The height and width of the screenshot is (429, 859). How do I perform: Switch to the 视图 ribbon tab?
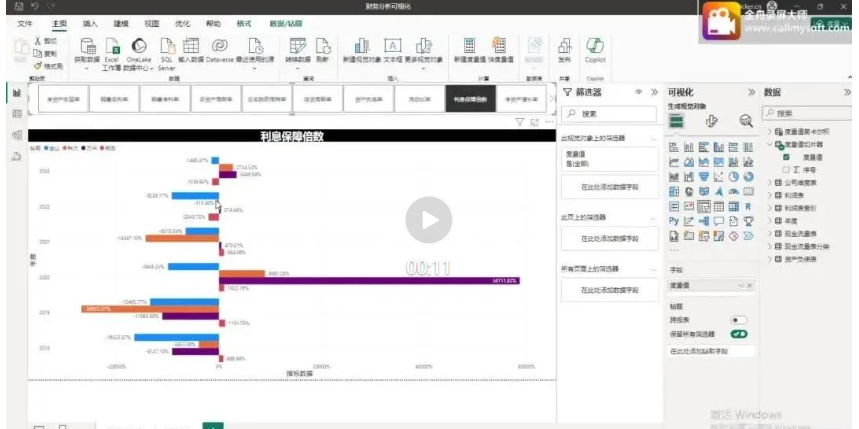coord(151,24)
